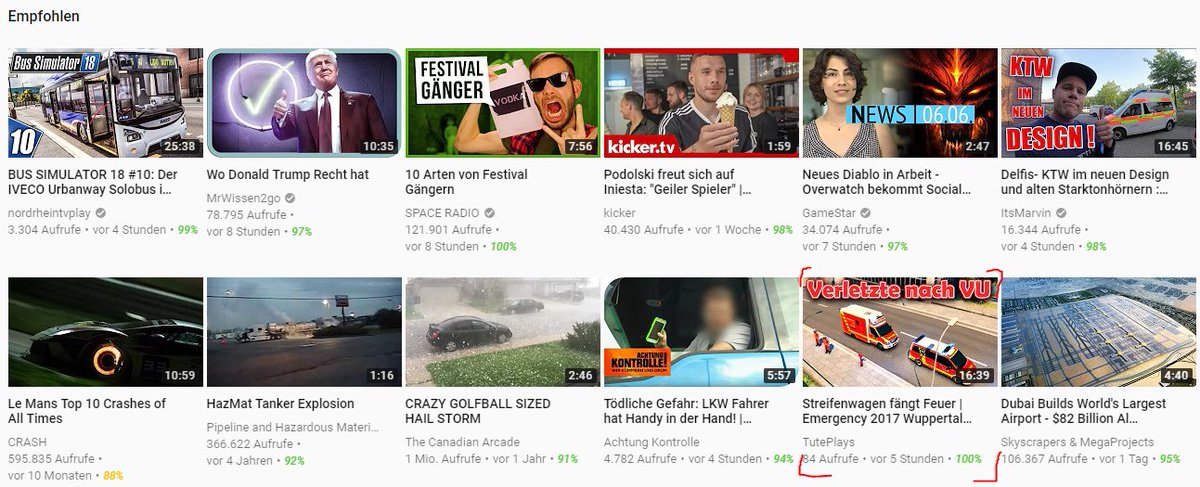Open the Verletzte nach VU thumbnail
The image size is (1200, 487).
(899, 332)
